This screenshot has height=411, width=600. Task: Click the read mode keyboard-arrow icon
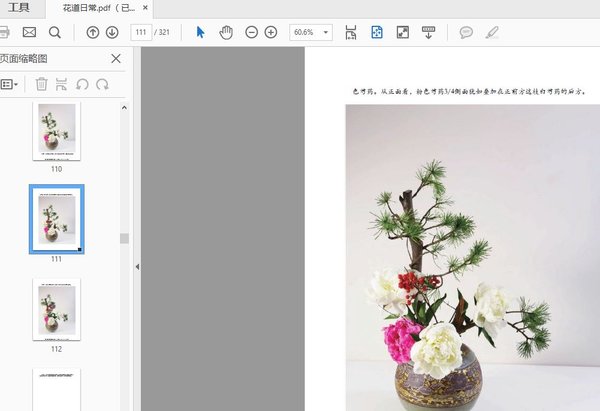click(x=429, y=33)
